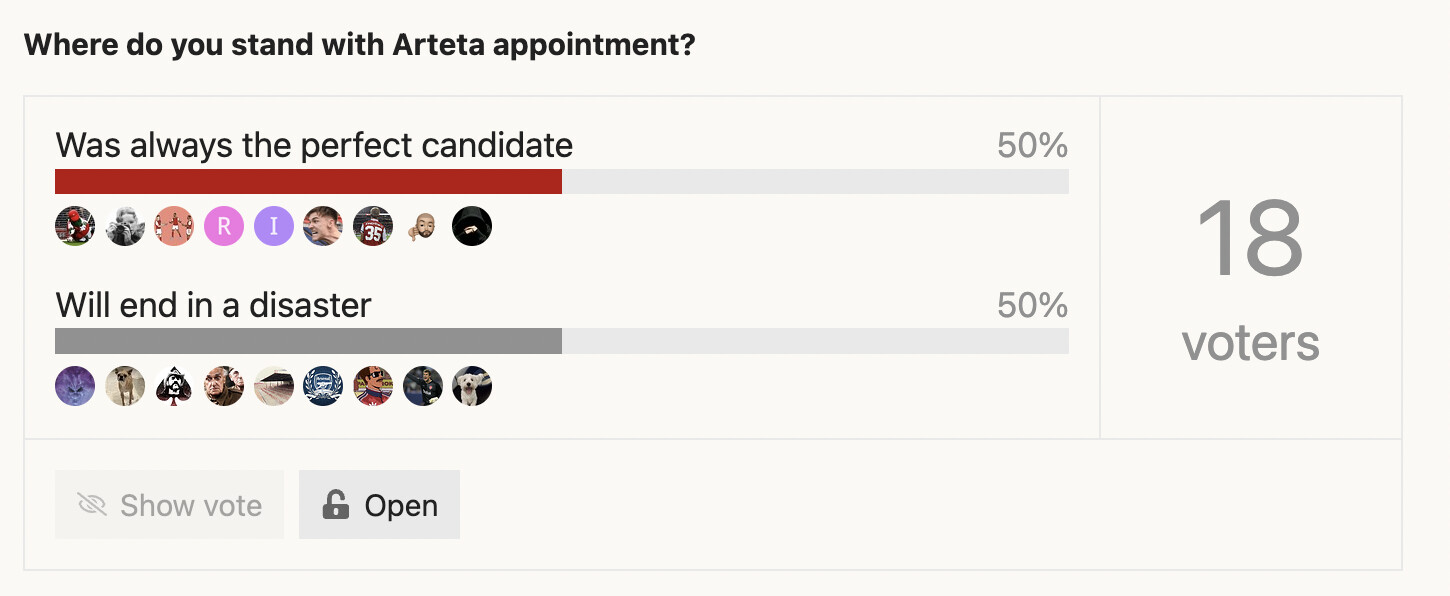Click the thumbs-down memoji voter avatar
The height and width of the screenshot is (596, 1450).
click(423, 227)
